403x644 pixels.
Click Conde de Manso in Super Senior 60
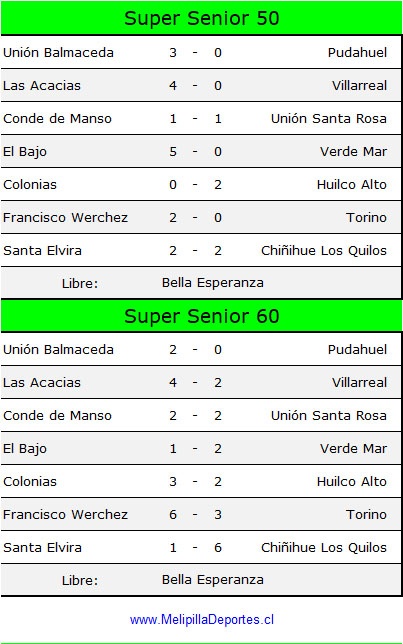click(57, 415)
